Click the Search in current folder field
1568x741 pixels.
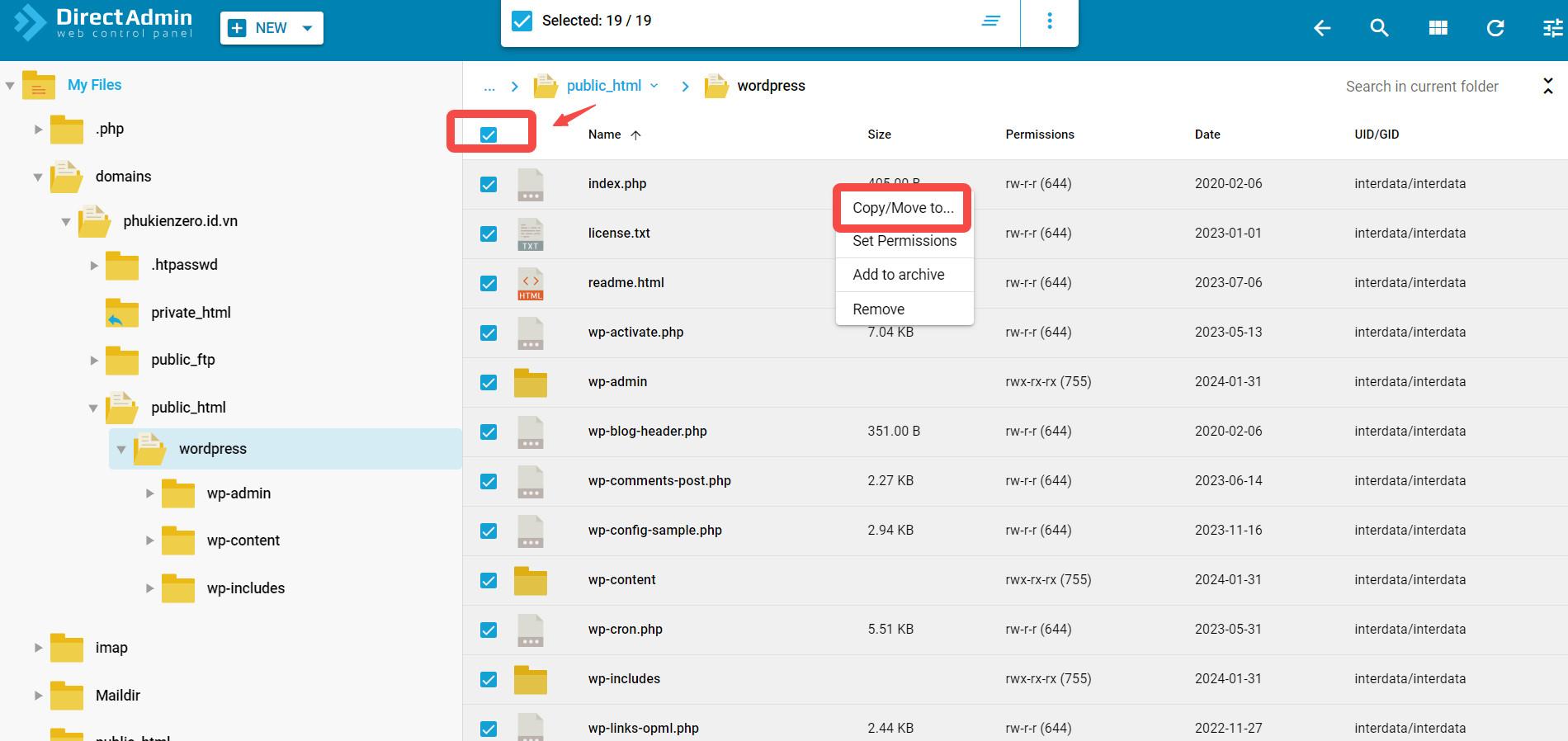point(1422,86)
